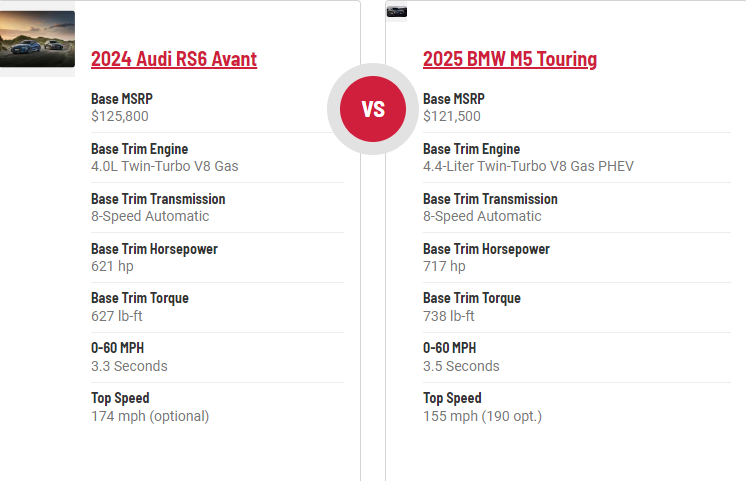Click the red VS badge icon
Viewport: 746px width, 481px height.
[x=373, y=109]
